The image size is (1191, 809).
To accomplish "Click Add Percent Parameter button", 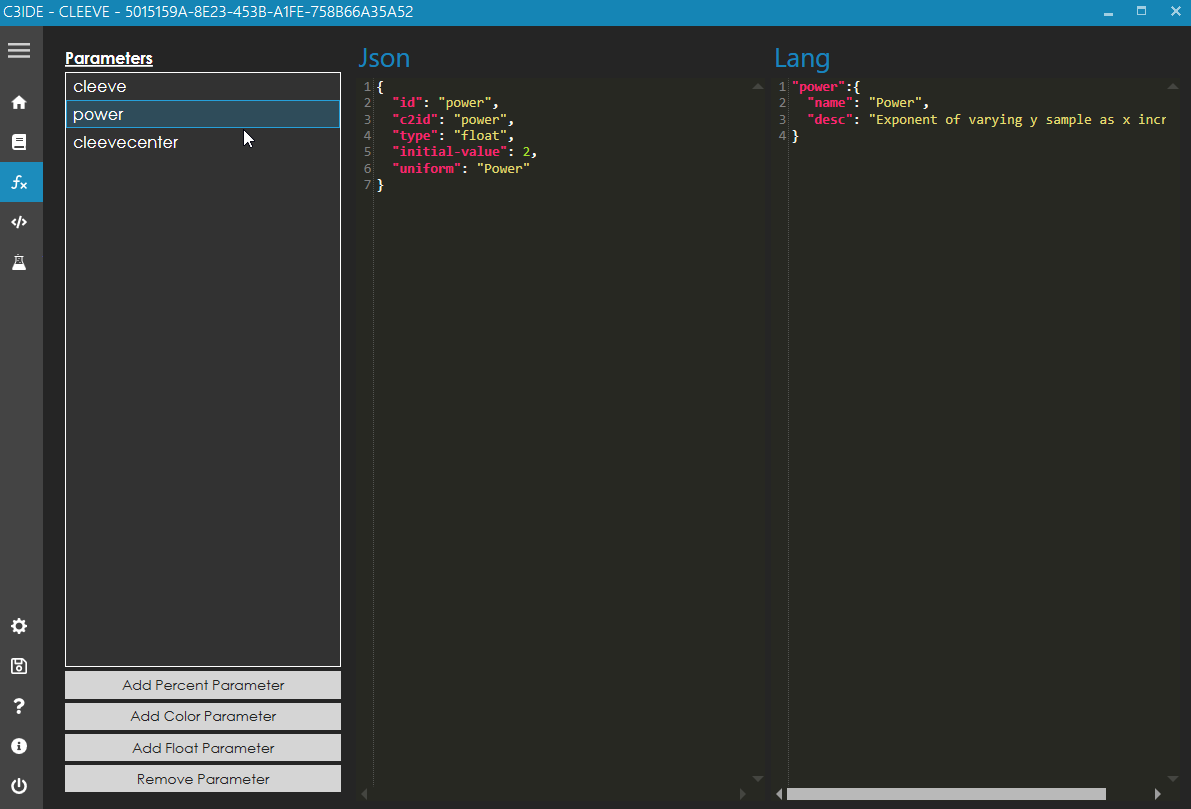I will [x=203, y=685].
